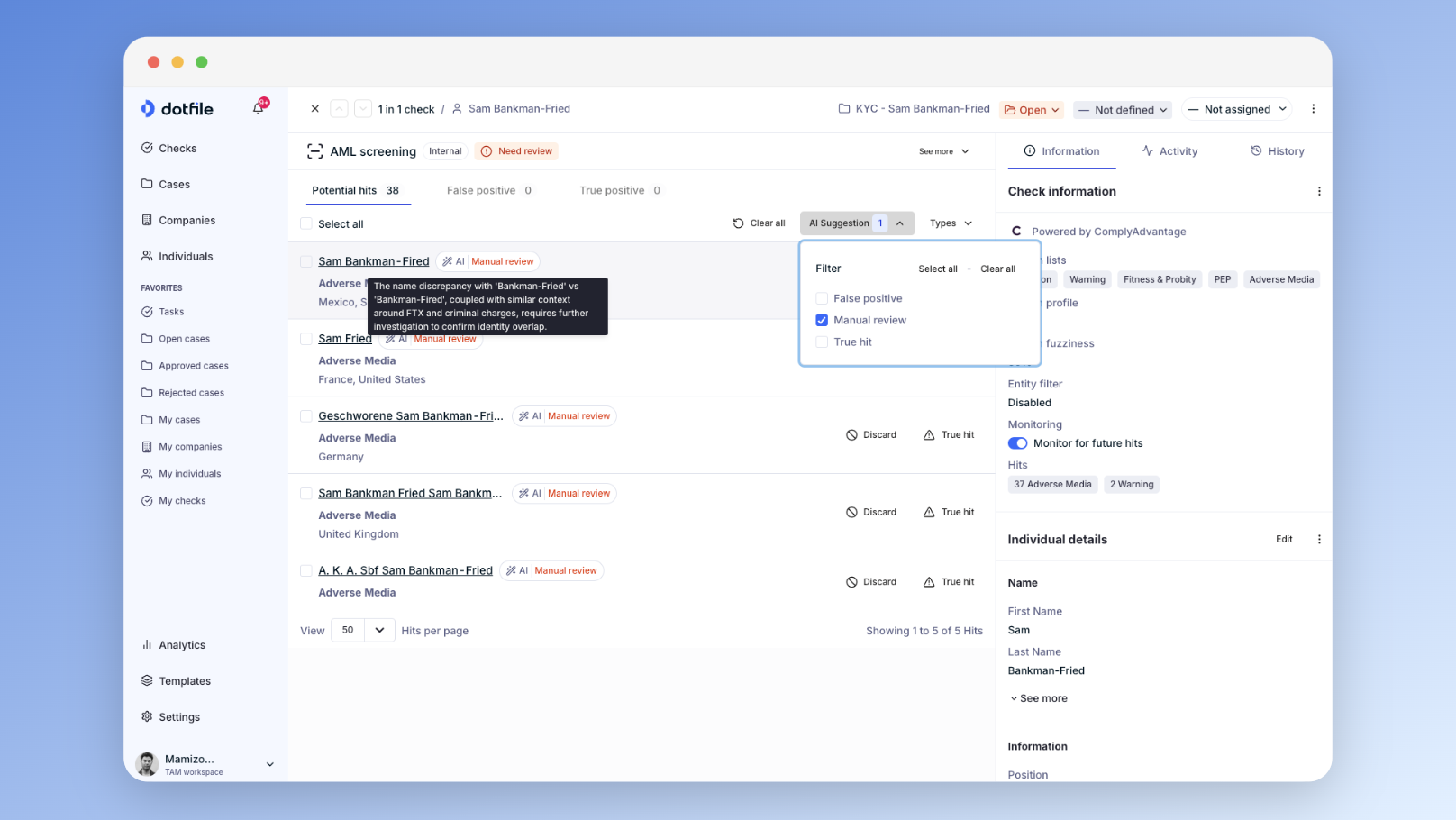Select A. K. A. Sbf hit checkbox

(x=306, y=571)
